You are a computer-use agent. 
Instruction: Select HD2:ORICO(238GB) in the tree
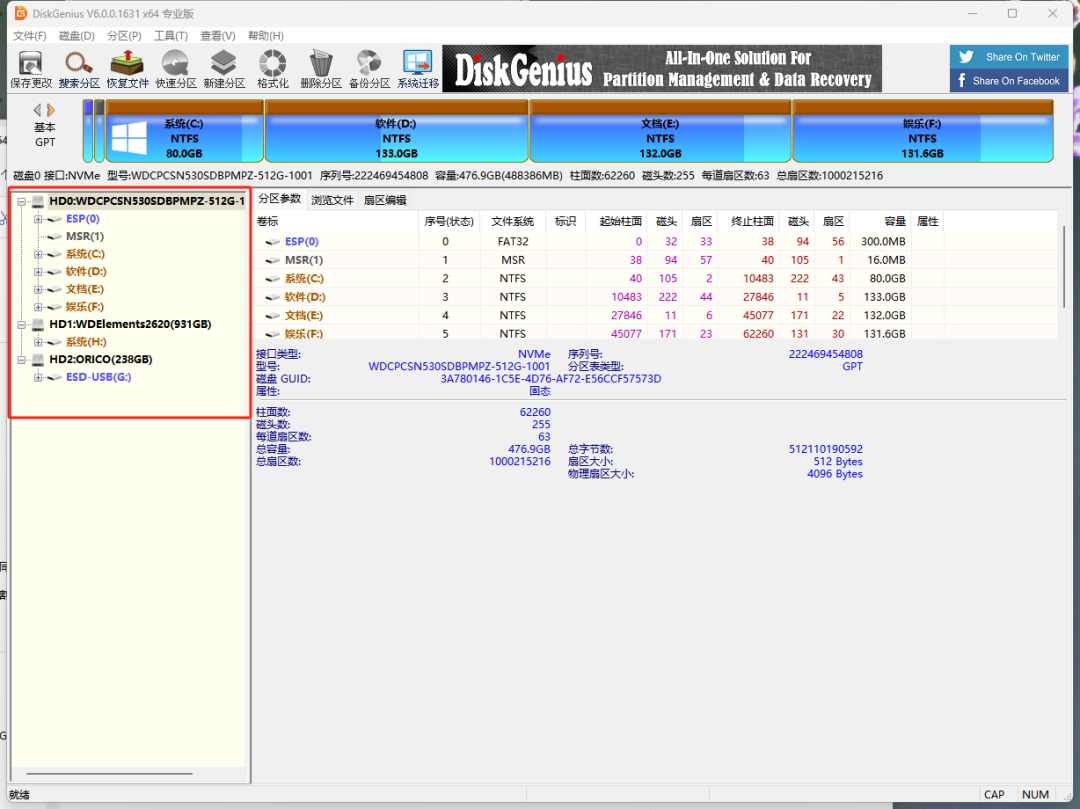coord(101,359)
